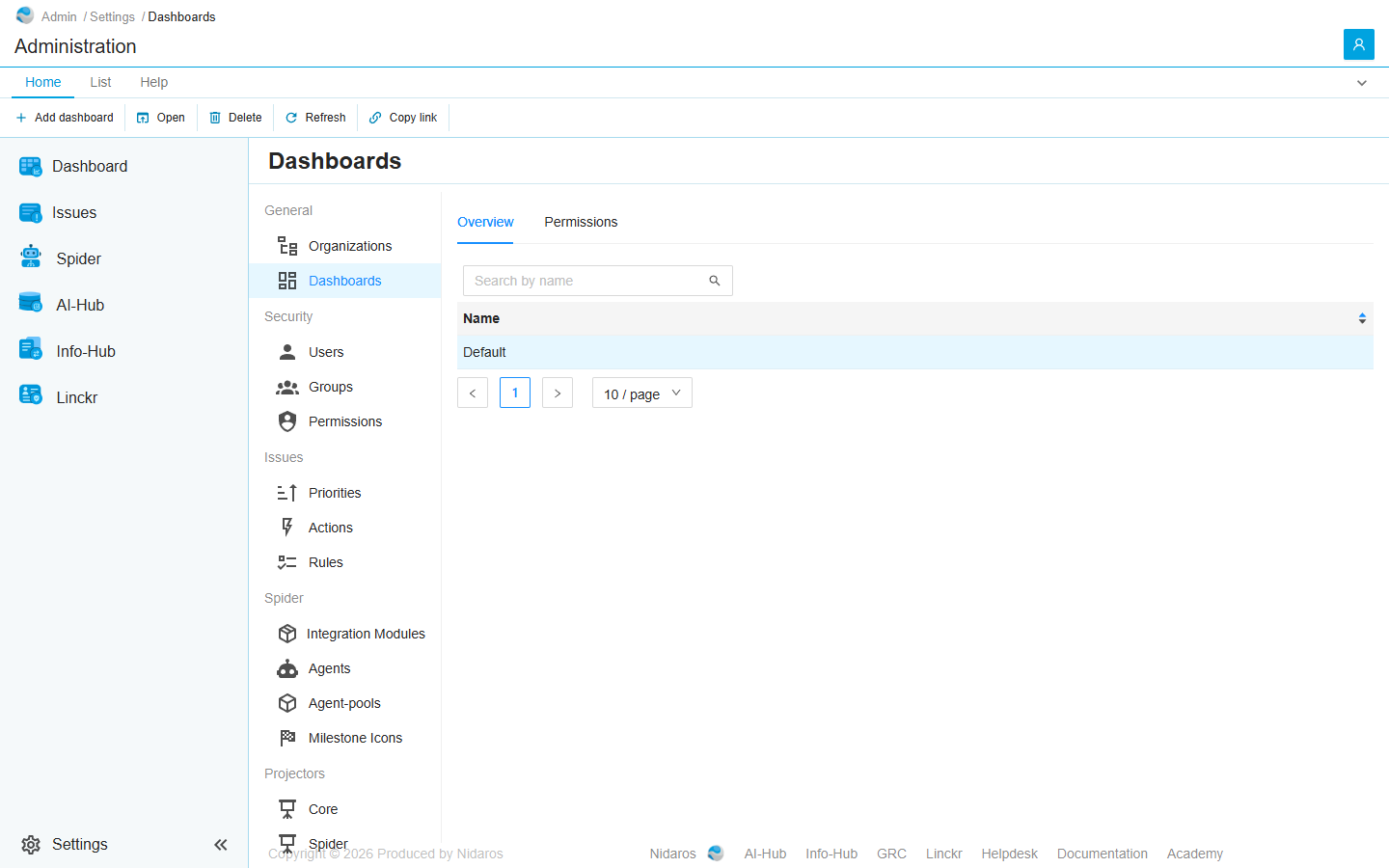Screen dimensions: 1389x868
Task: Click the search magnifier icon
Action: point(715,281)
